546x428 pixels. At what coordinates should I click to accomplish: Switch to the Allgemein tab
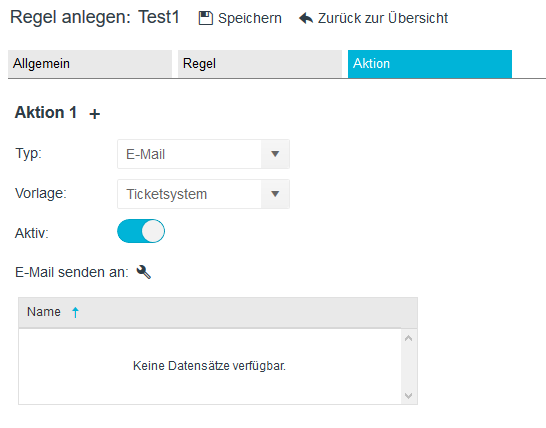[x=90, y=64]
